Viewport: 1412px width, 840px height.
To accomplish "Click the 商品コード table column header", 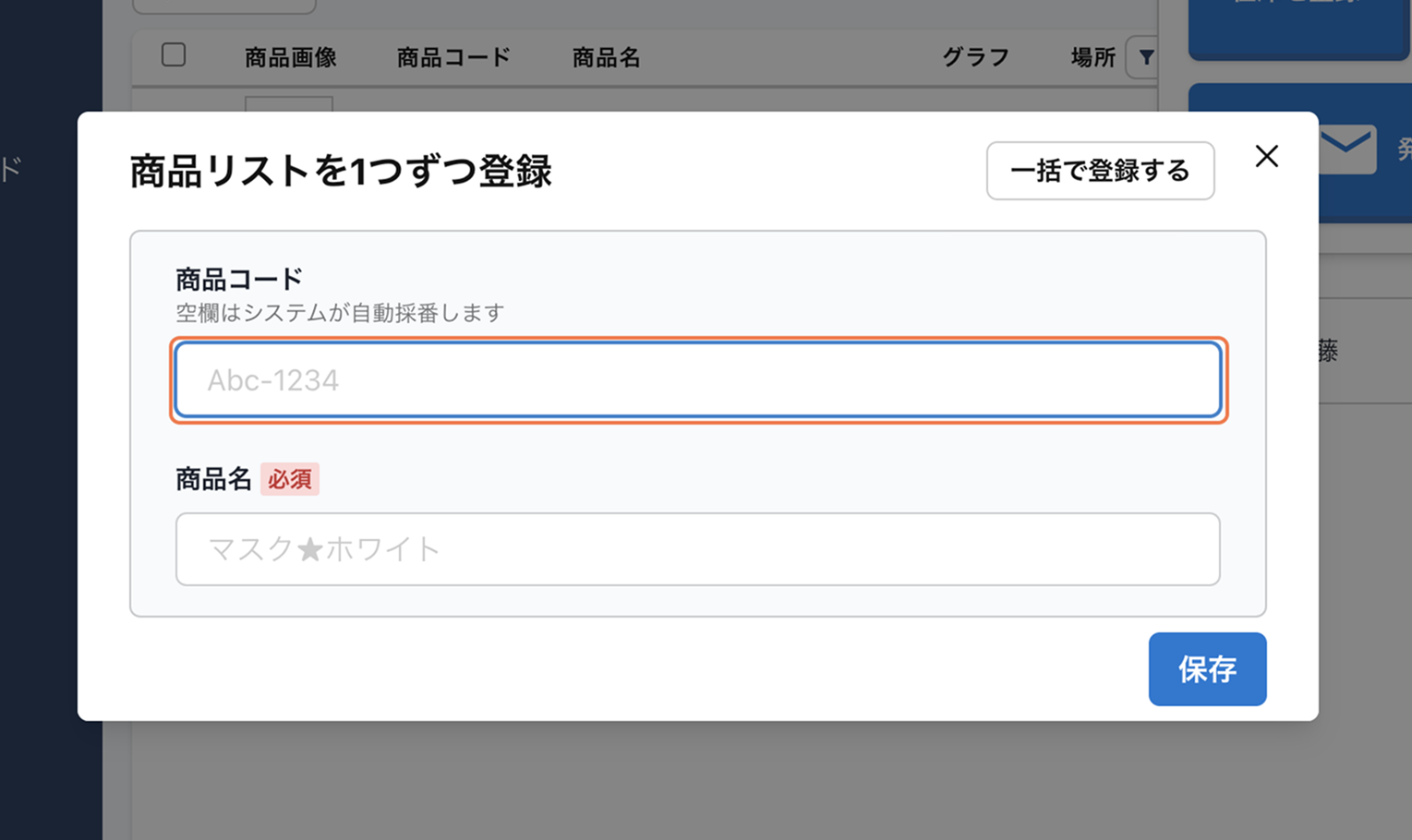I will [453, 58].
